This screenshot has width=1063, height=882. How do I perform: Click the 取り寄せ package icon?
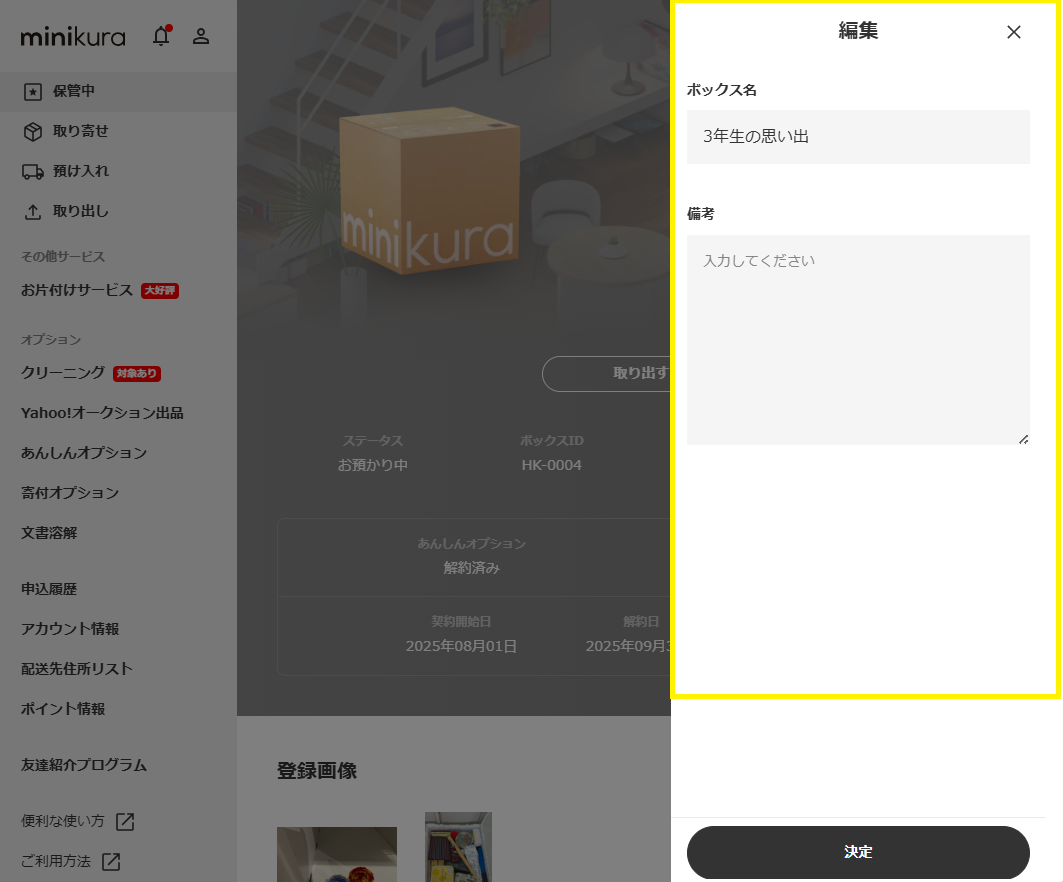pos(33,132)
